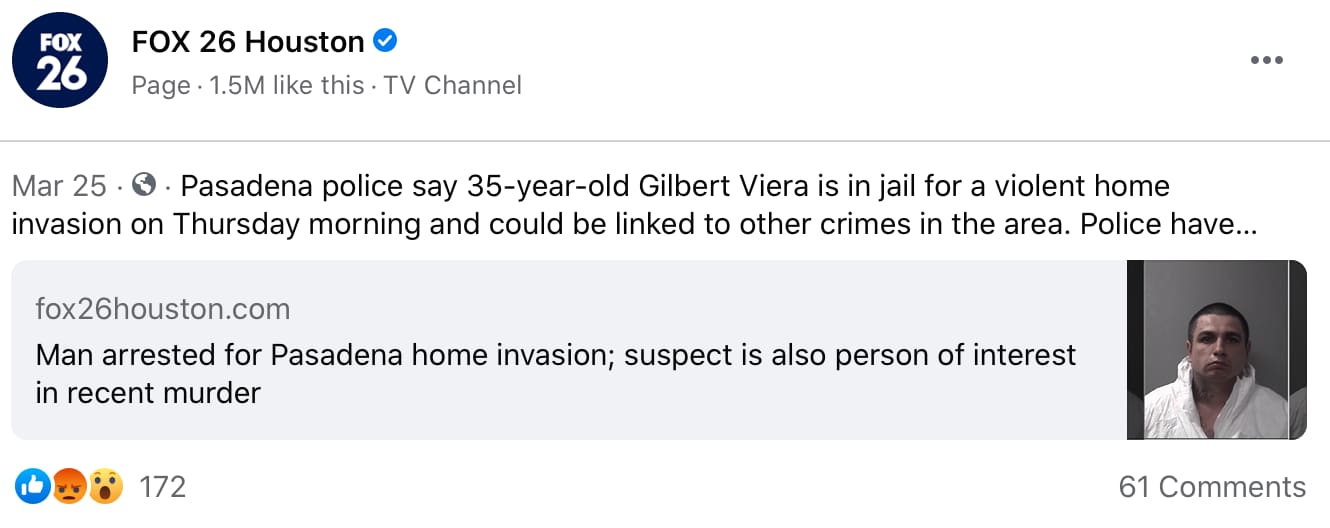View the 172 reactions count
This screenshot has height=528, width=1330.
pos(162,487)
